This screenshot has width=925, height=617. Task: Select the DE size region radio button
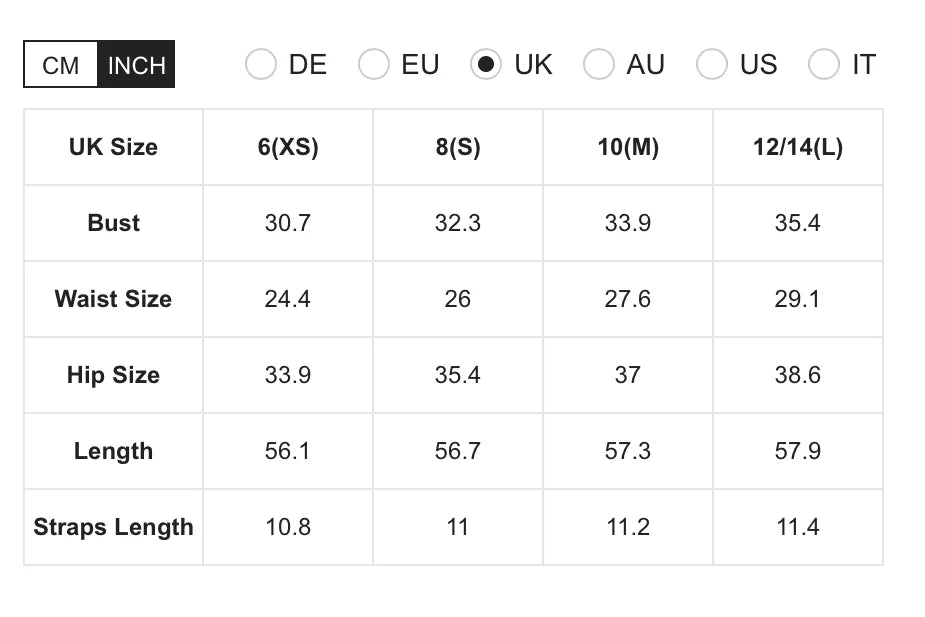point(261,65)
